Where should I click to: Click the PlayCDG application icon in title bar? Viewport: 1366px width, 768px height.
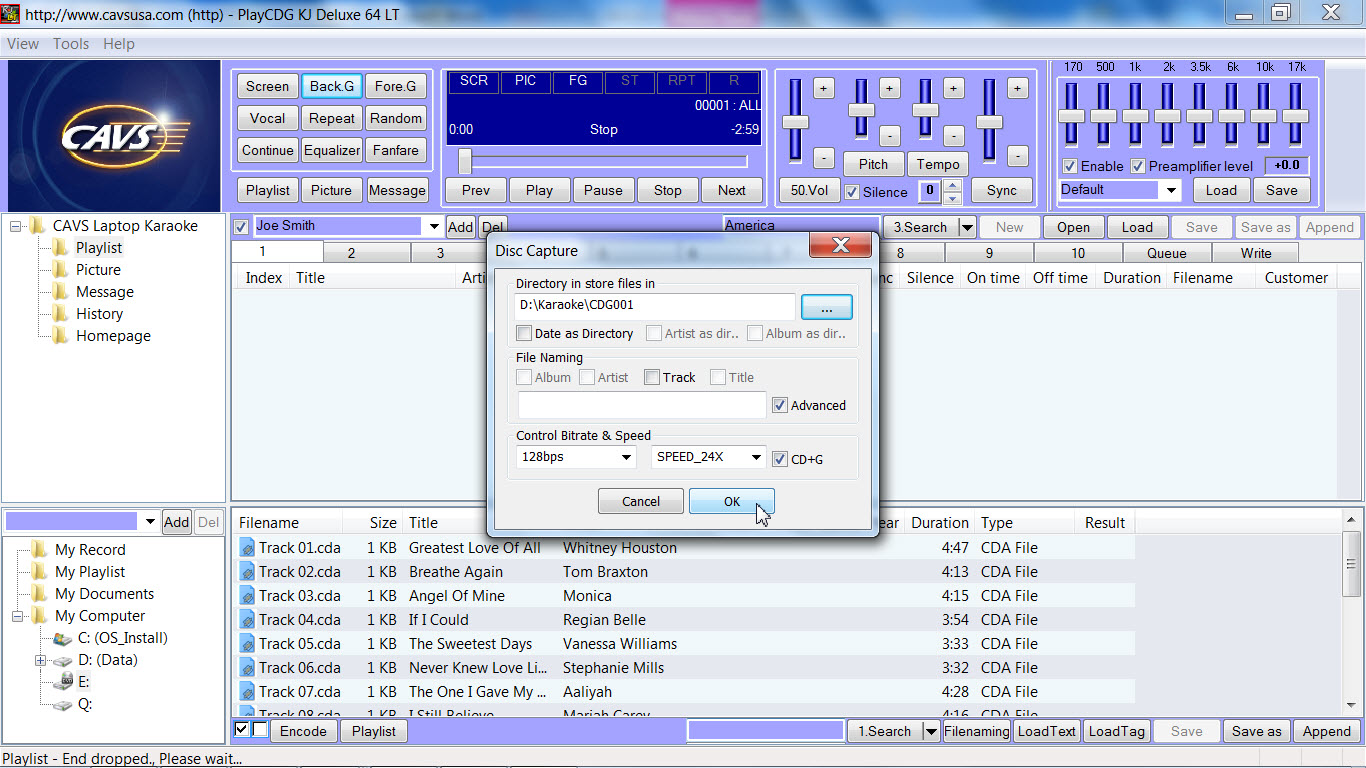click(x=11, y=14)
